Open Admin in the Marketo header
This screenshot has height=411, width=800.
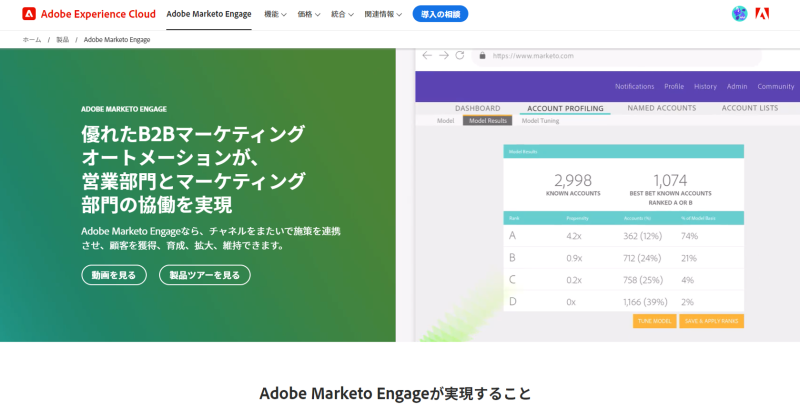tap(737, 86)
